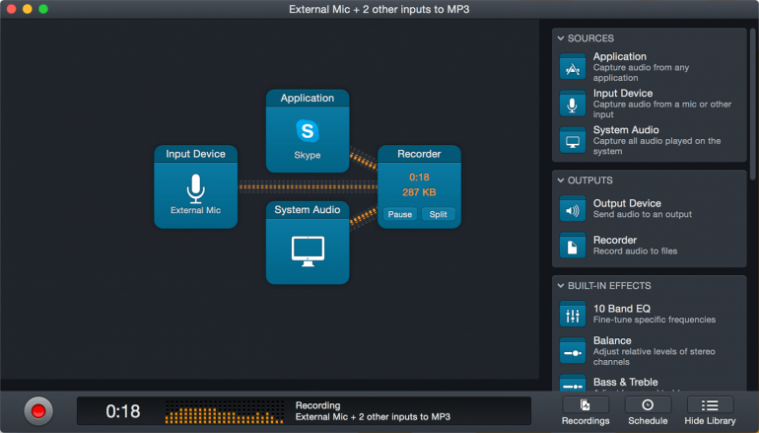This screenshot has width=759, height=433.
Task: Collapse the OUTPUTS section
Action: (561, 180)
